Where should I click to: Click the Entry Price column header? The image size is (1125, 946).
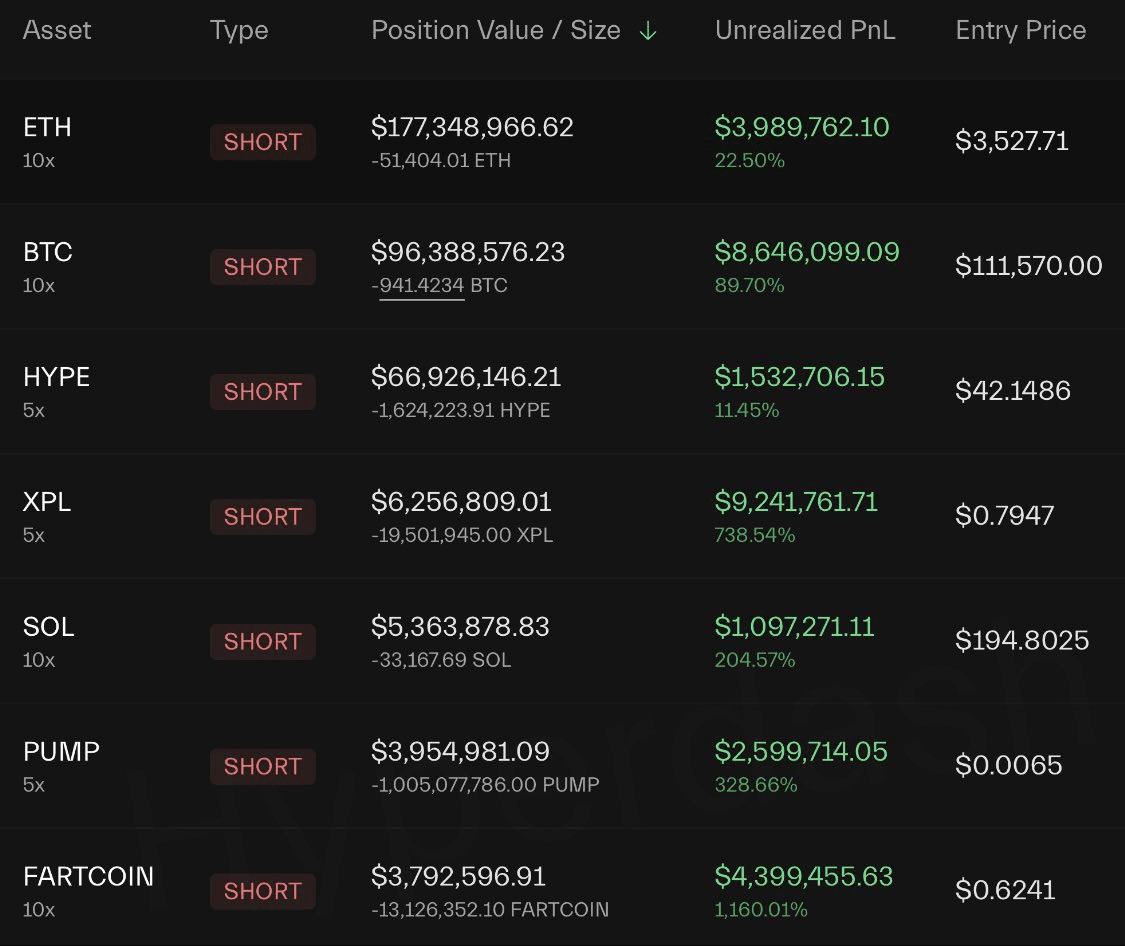(1020, 30)
